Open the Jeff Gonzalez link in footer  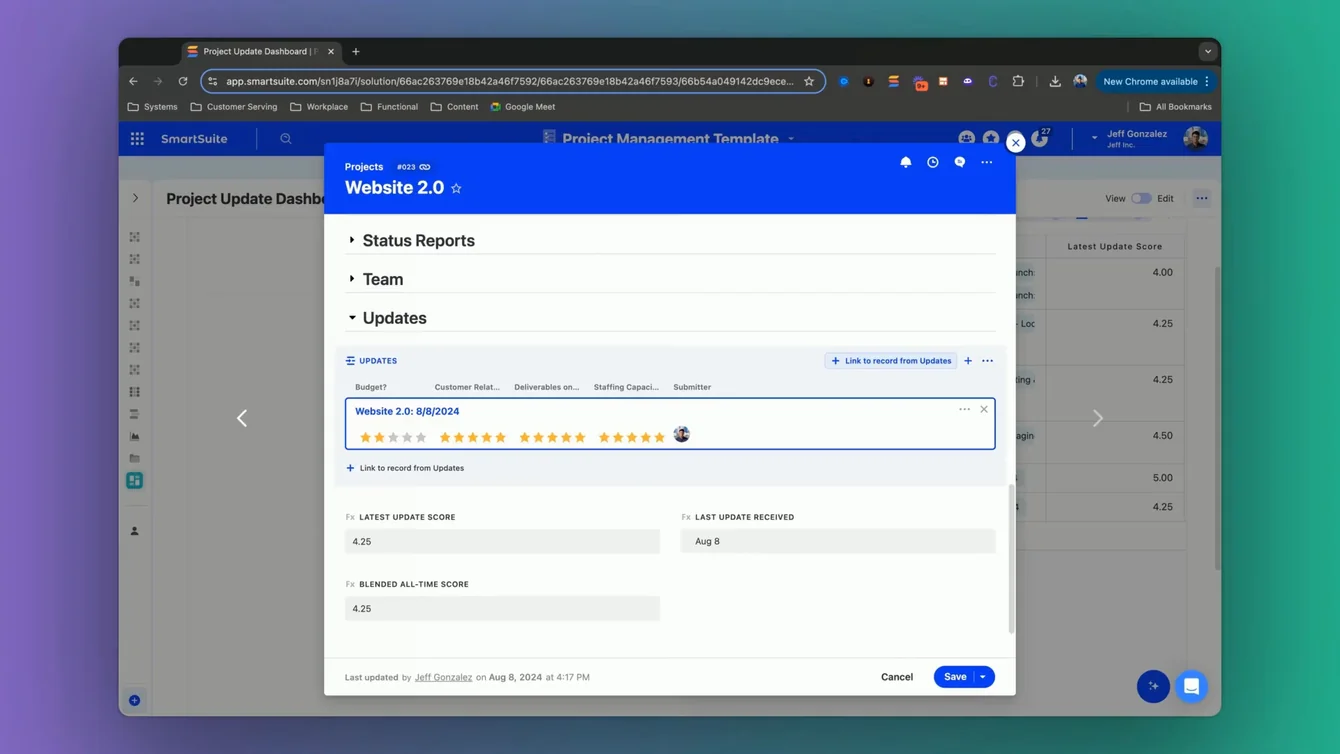pyautogui.click(x=443, y=677)
